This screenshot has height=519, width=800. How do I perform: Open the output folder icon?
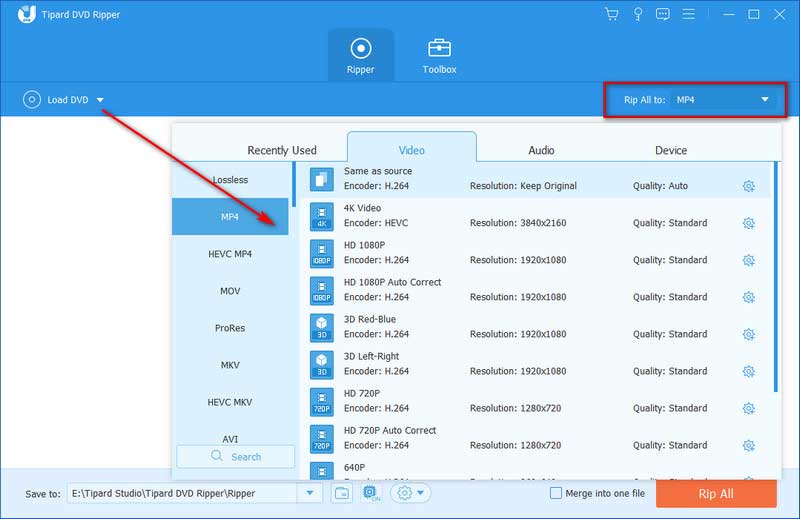pos(341,493)
